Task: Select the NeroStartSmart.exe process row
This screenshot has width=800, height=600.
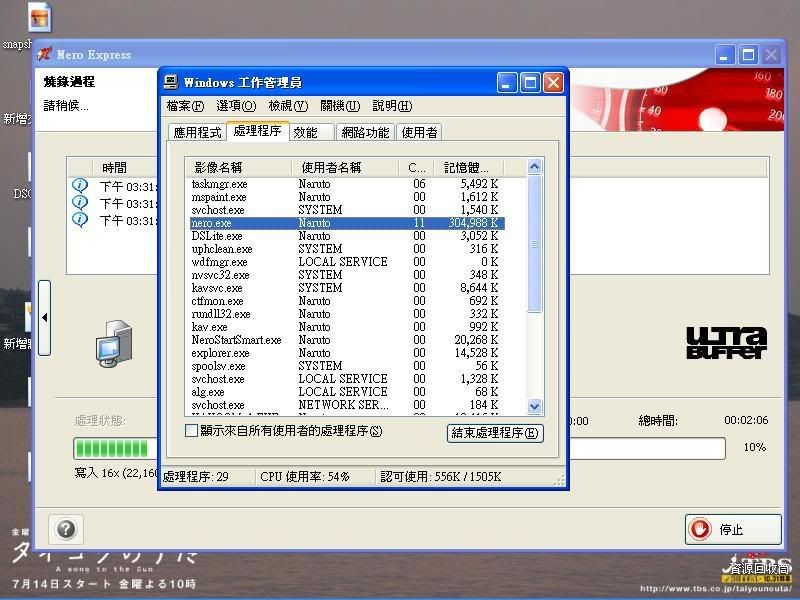Action: point(345,340)
